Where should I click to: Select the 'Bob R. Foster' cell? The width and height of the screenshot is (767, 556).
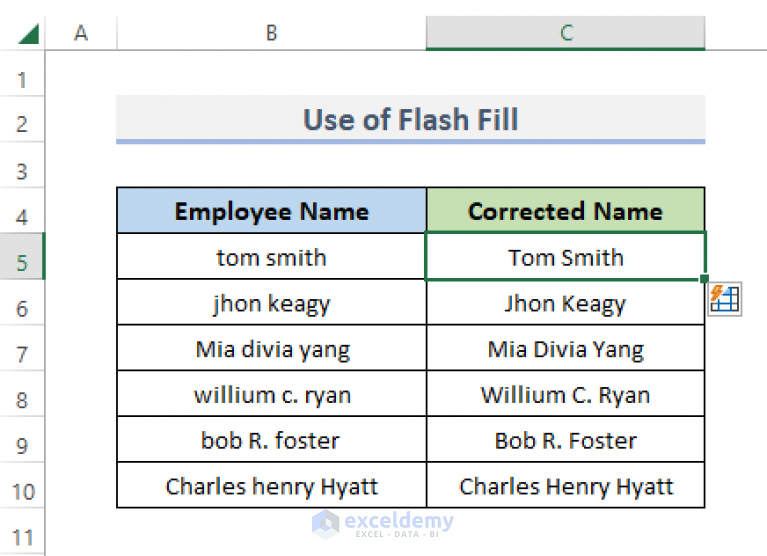565,441
